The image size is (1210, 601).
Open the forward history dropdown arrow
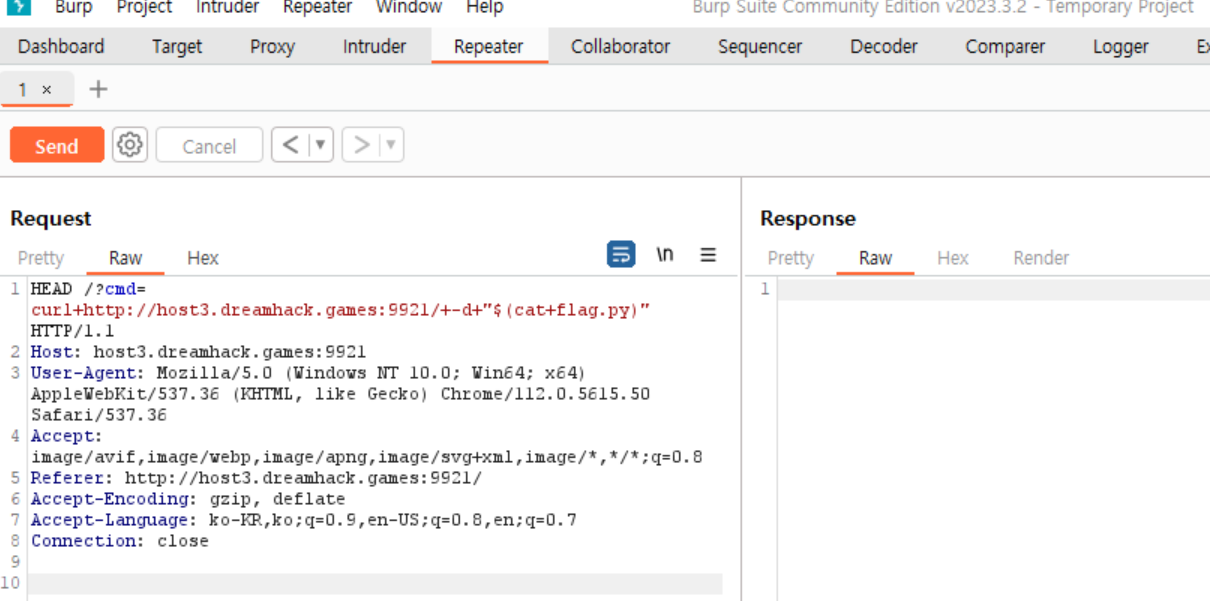coord(391,145)
